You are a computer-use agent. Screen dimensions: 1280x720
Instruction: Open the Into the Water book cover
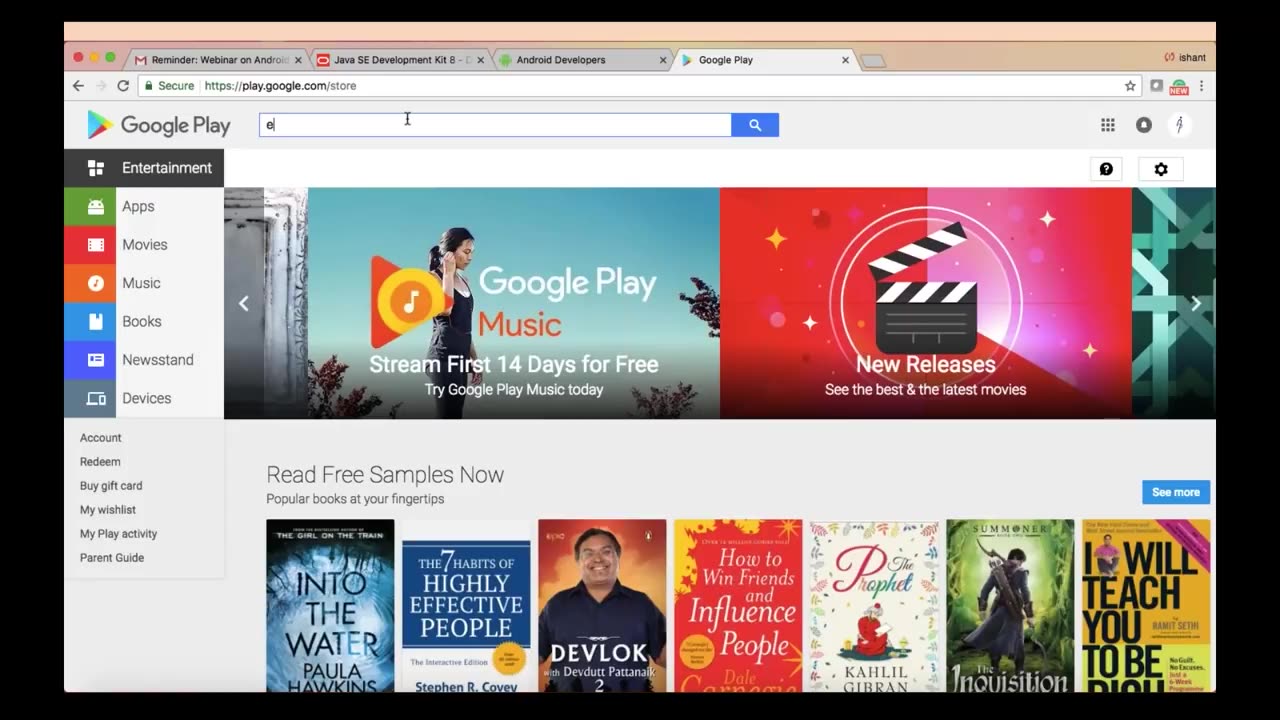pyautogui.click(x=330, y=605)
